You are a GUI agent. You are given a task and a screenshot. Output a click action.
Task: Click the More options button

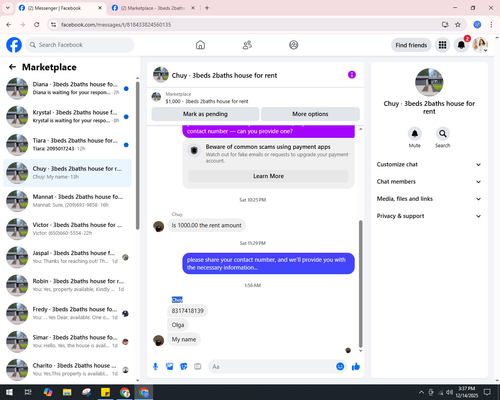point(310,114)
